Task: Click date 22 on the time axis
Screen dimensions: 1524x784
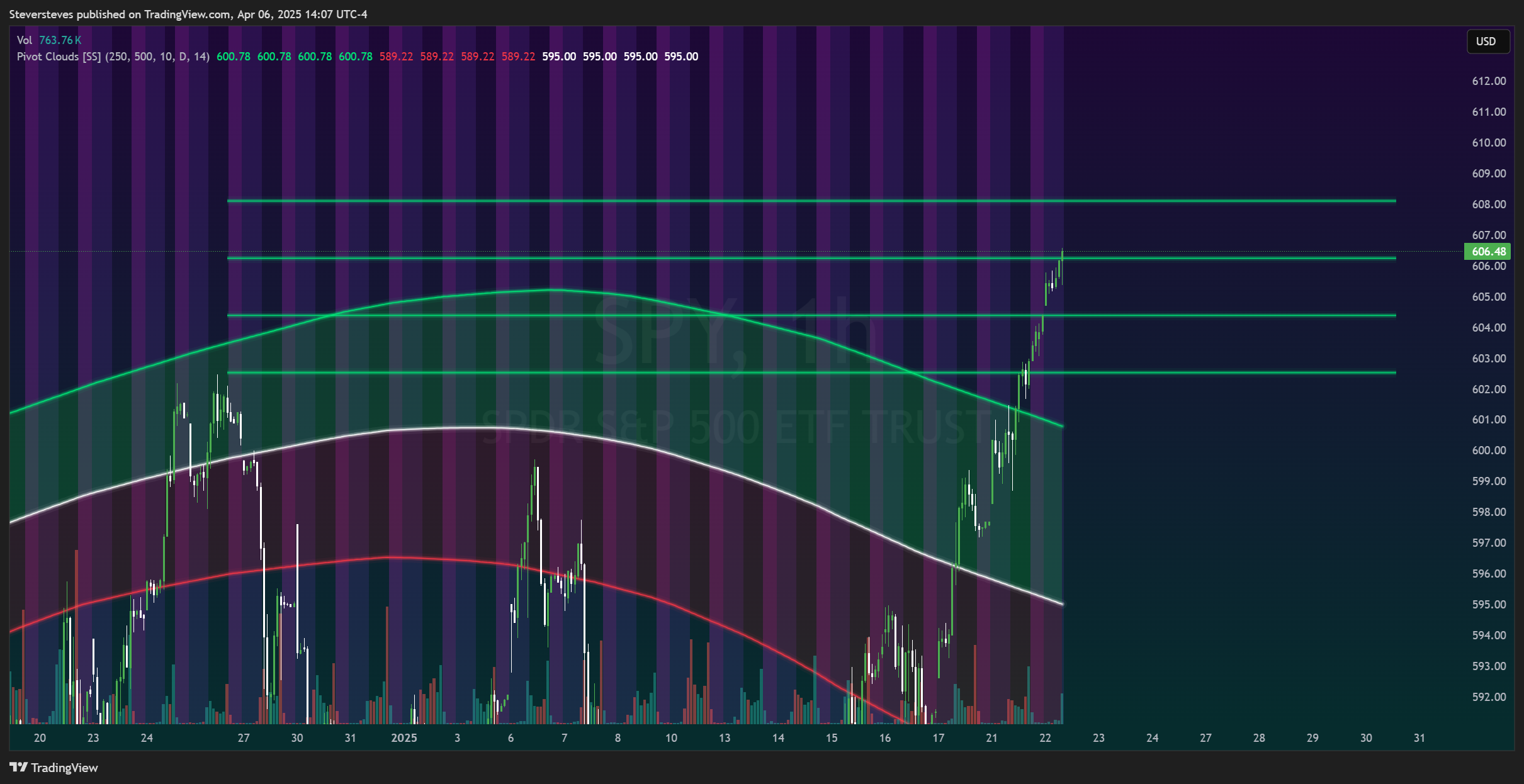Action: click(x=1046, y=738)
